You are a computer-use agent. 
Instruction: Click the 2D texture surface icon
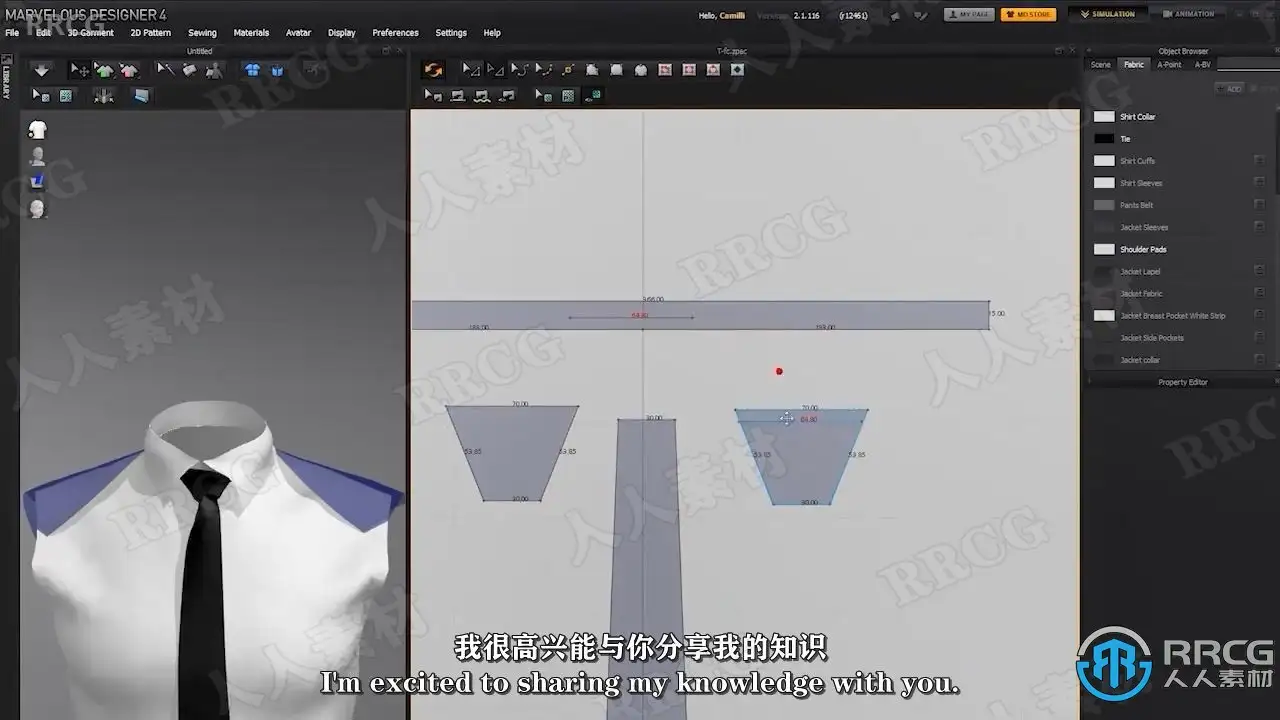(568, 96)
